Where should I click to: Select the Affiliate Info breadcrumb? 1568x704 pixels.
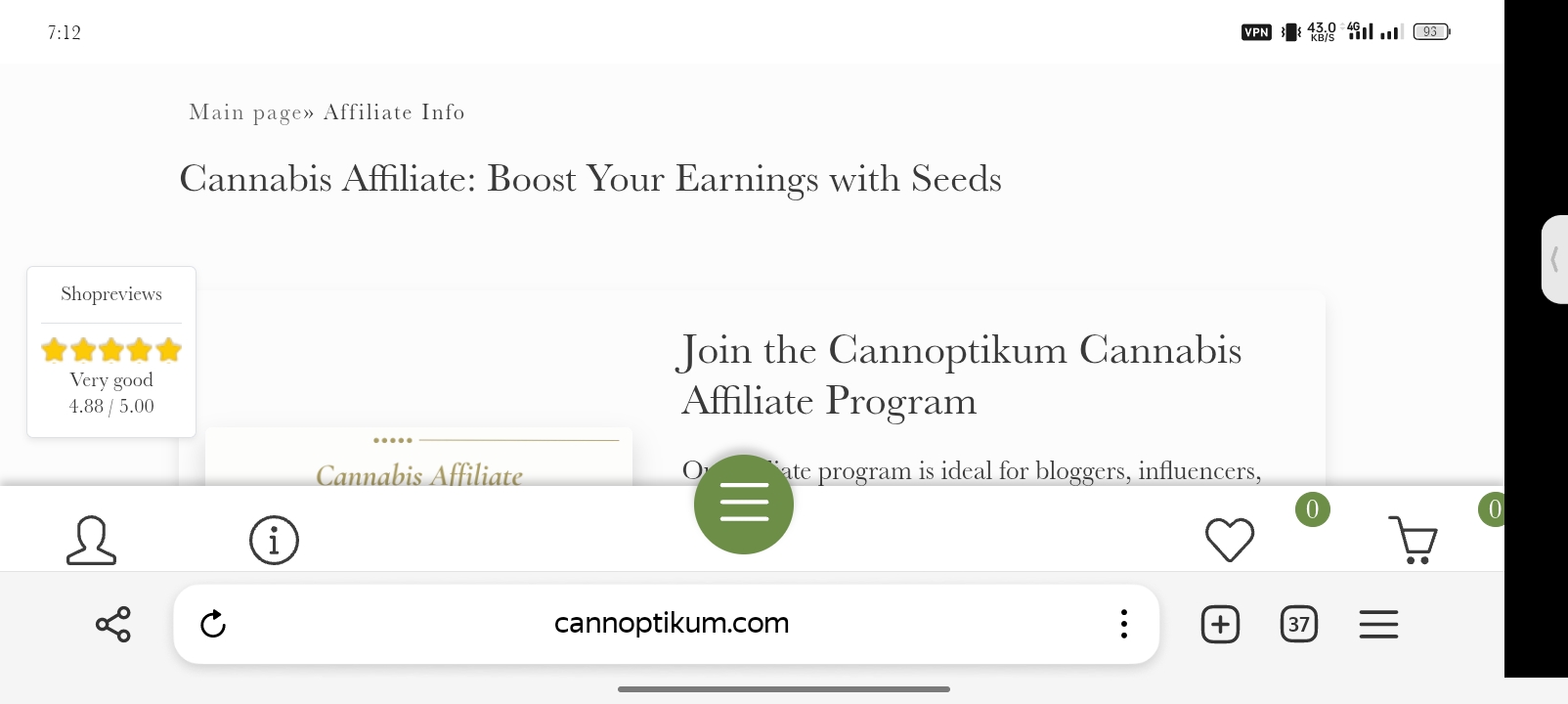[x=394, y=112]
